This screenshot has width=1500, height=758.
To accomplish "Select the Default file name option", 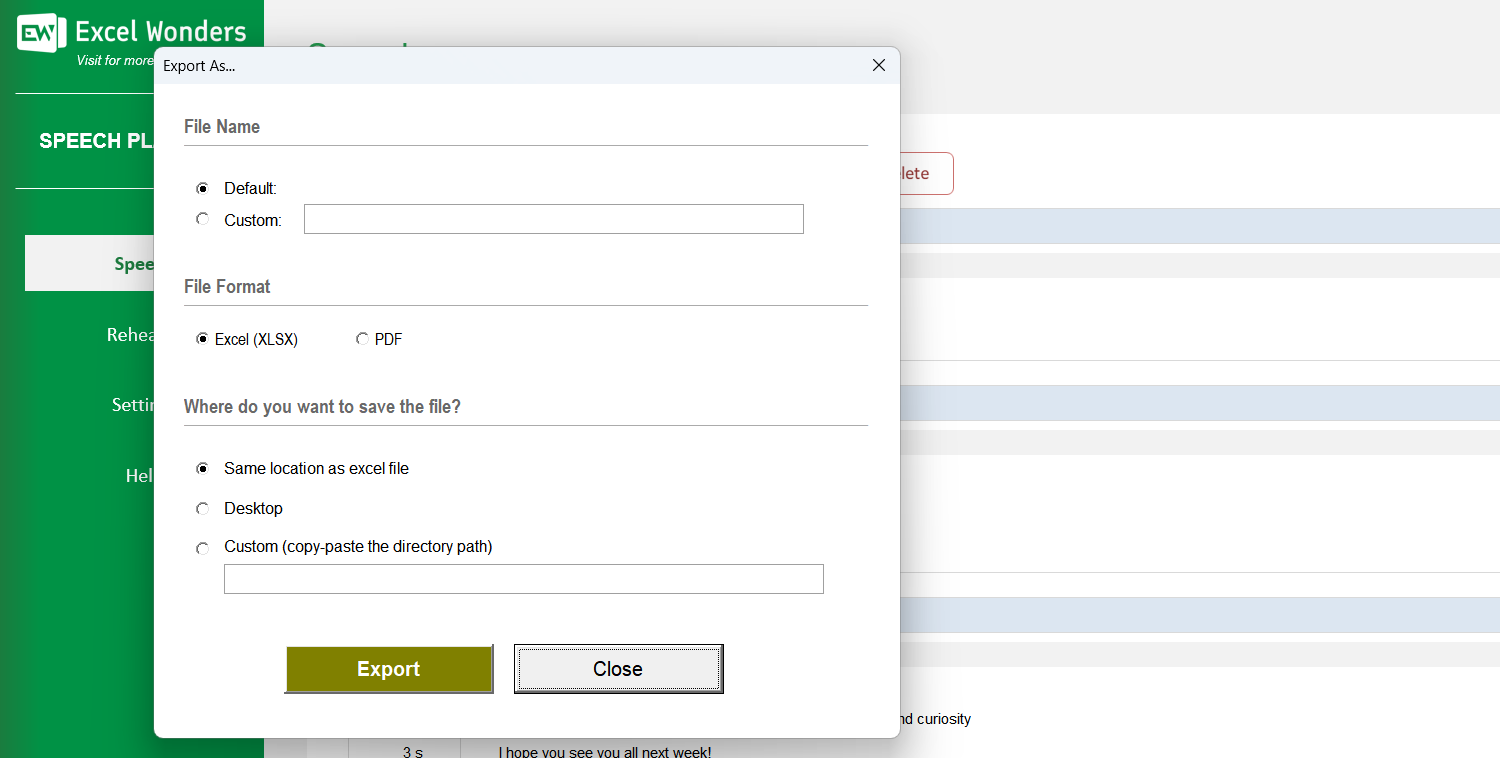I will pyautogui.click(x=203, y=188).
